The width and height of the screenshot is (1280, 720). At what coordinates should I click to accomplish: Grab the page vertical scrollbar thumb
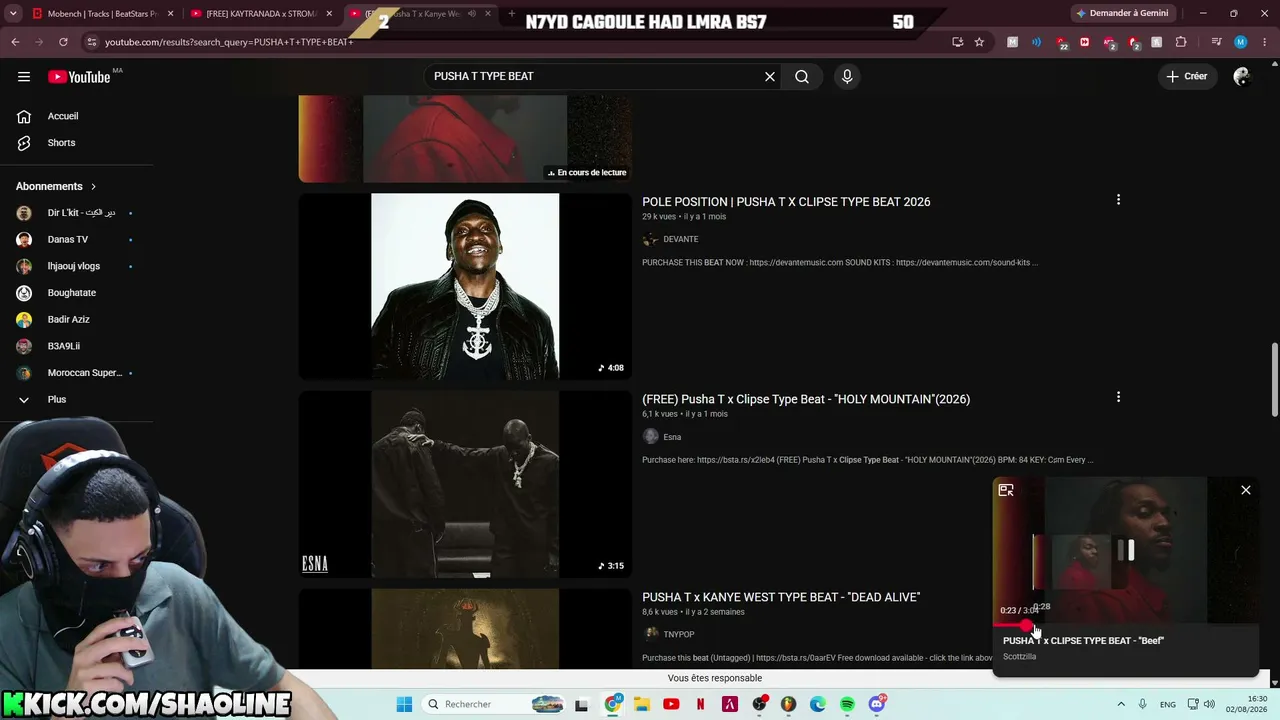[x=1274, y=380]
